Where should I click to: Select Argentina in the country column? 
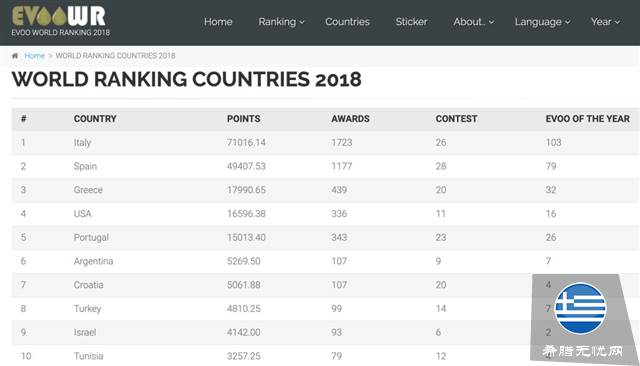(x=93, y=261)
